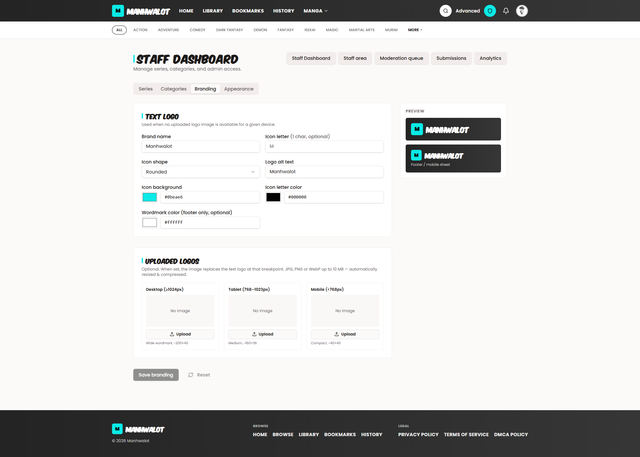The width and height of the screenshot is (640, 457).
Task: Open Terms of Service in footer
Action: pos(466,435)
